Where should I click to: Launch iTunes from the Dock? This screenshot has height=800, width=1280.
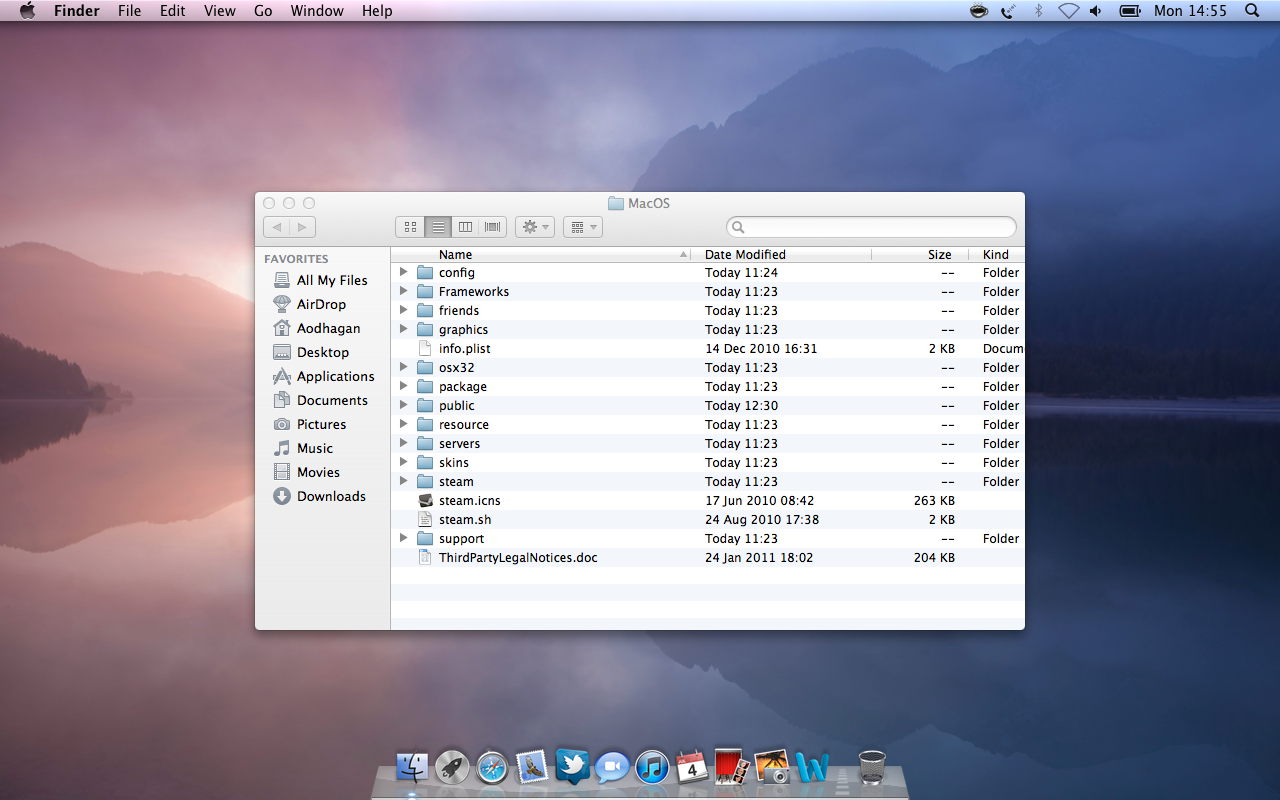coord(652,768)
